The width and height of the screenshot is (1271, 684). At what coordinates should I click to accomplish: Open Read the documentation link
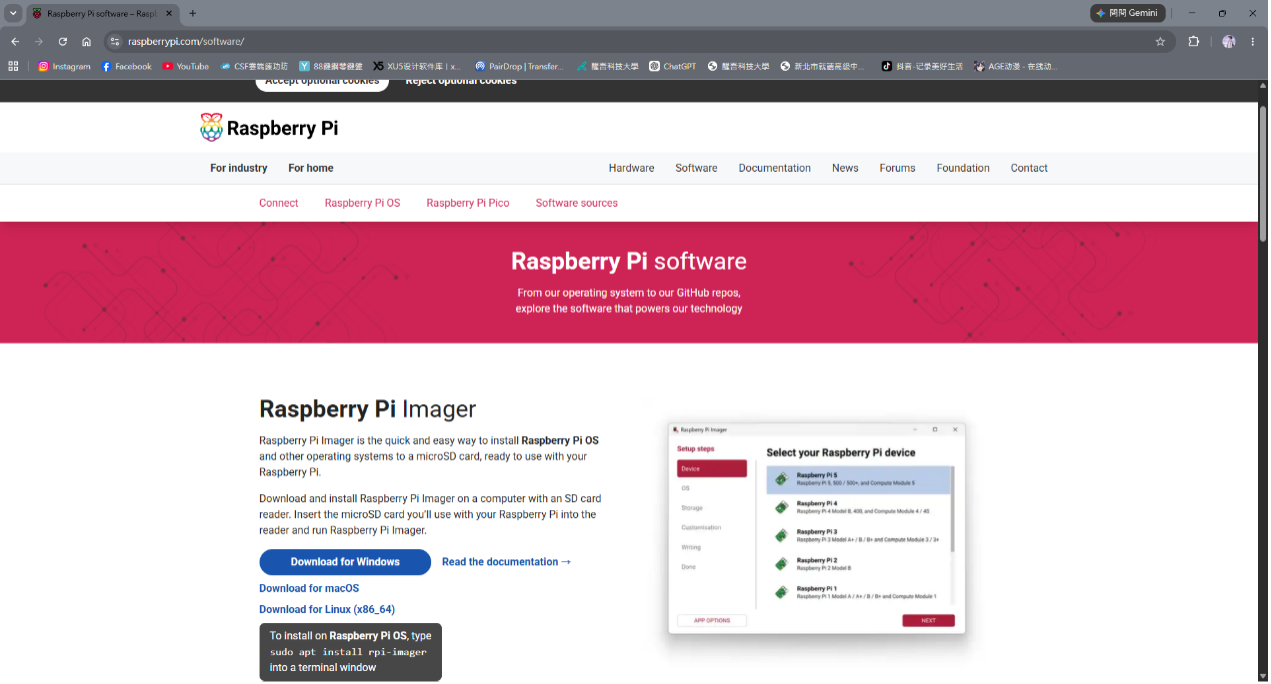507,562
